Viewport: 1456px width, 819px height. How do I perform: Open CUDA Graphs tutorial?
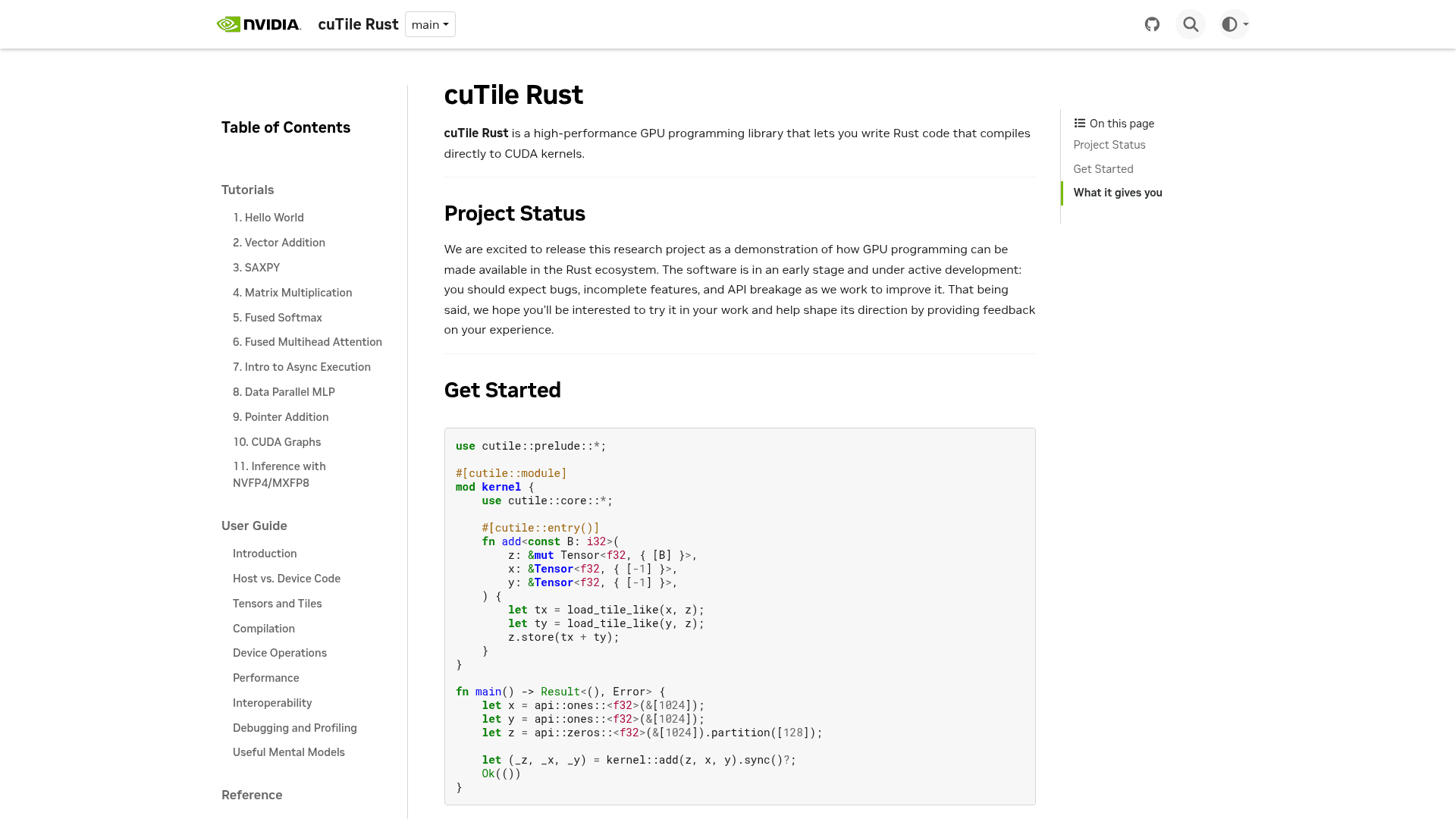point(277,442)
